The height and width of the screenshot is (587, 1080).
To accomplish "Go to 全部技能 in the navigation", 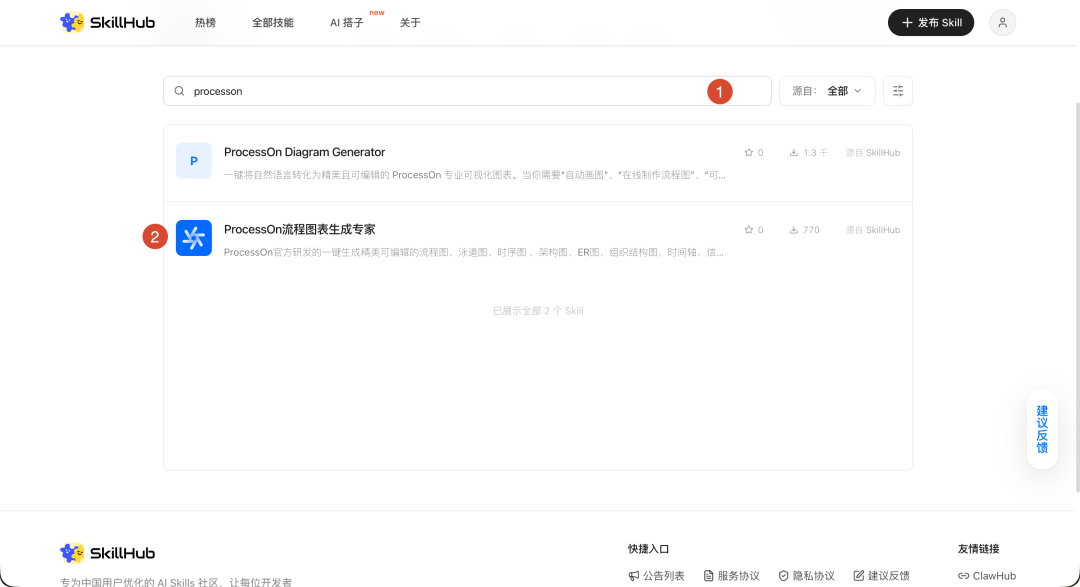I will [x=273, y=23].
